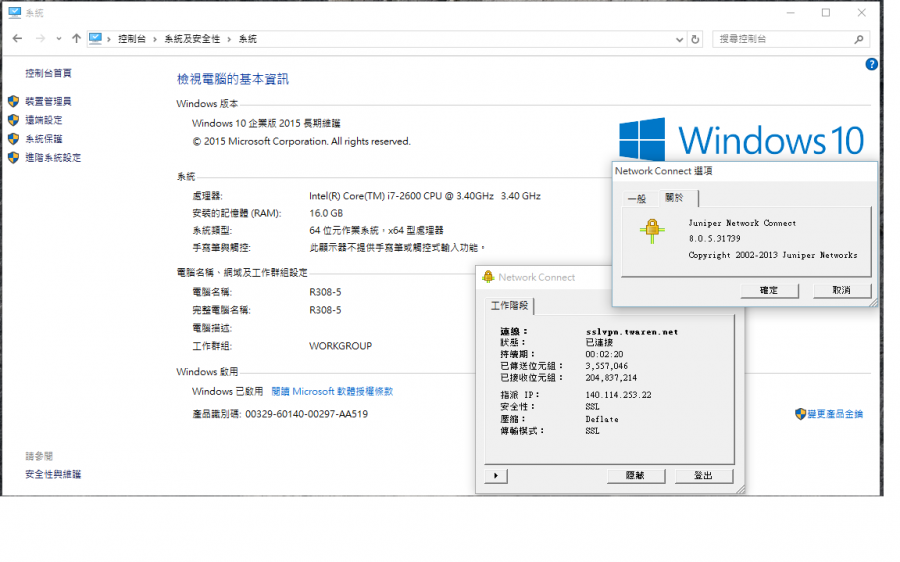Open 裝置管理員 from the left sidebar
The height and width of the screenshot is (562, 900).
click(48, 101)
